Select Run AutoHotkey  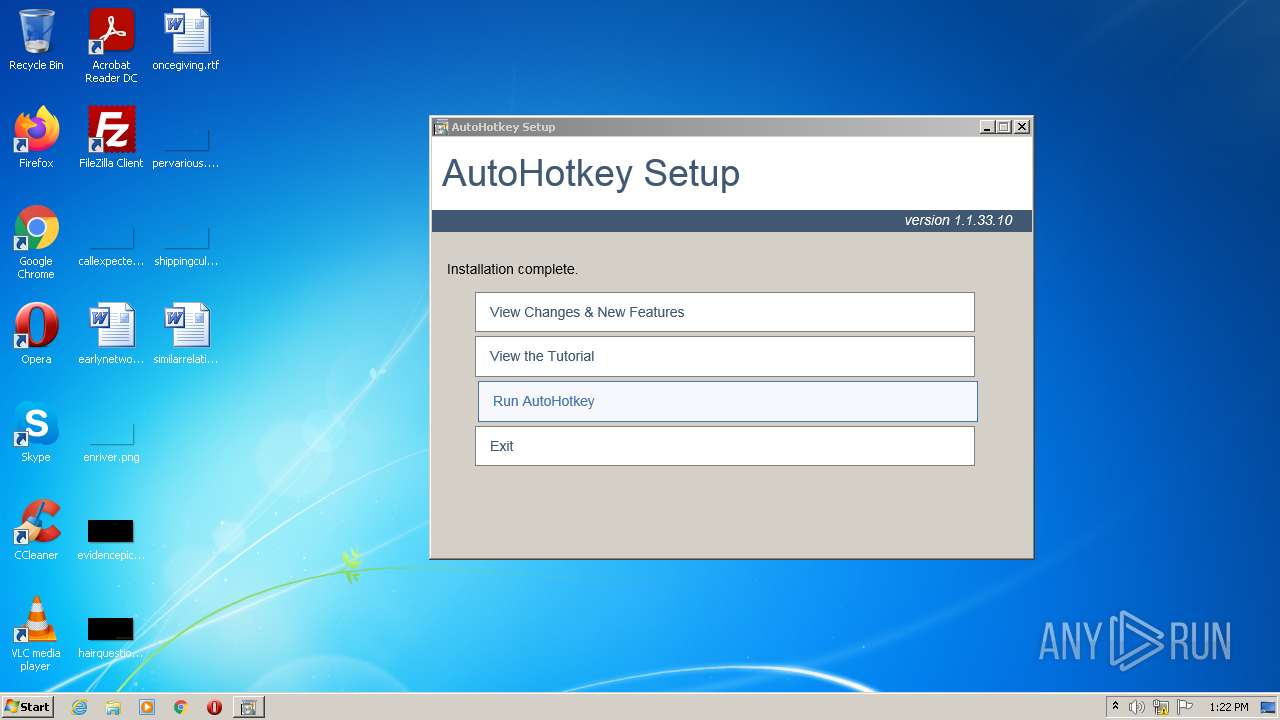point(727,401)
